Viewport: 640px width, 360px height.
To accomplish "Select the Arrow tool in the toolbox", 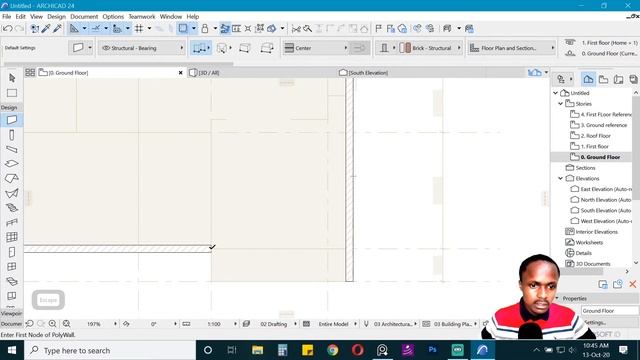I will point(12,78).
